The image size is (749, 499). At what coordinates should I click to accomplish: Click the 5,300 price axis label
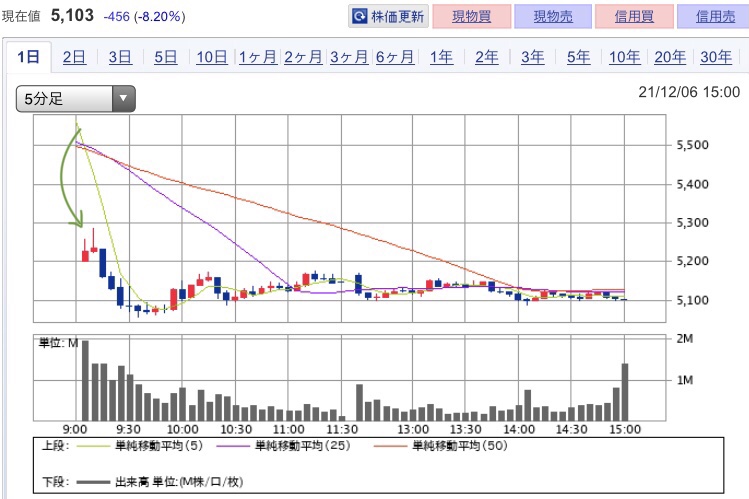click(692, 222)
